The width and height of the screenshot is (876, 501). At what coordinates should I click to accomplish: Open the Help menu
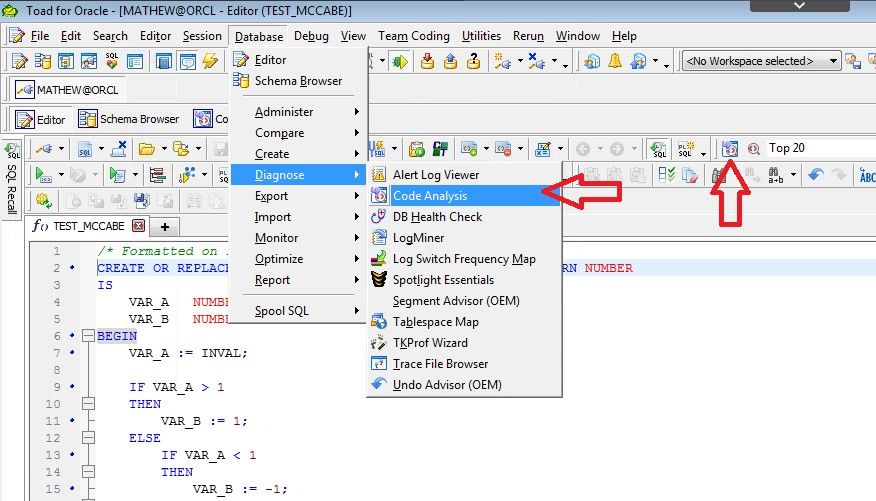click(x=624, y=36)
